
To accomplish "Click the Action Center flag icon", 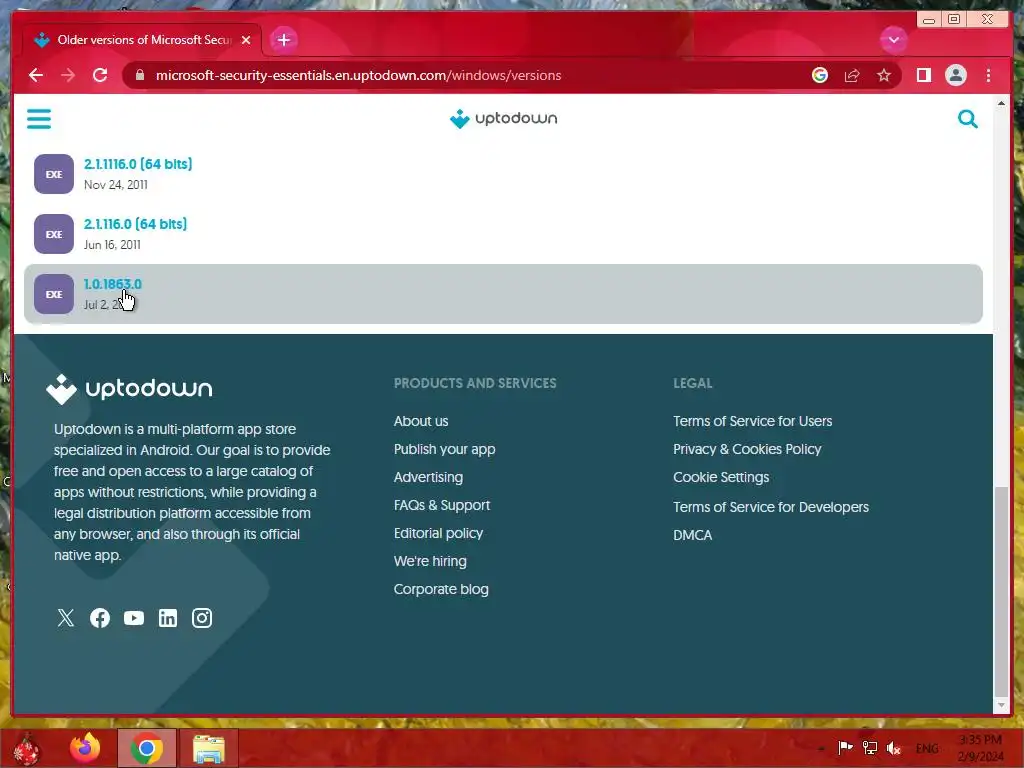I will coord(845,748).
